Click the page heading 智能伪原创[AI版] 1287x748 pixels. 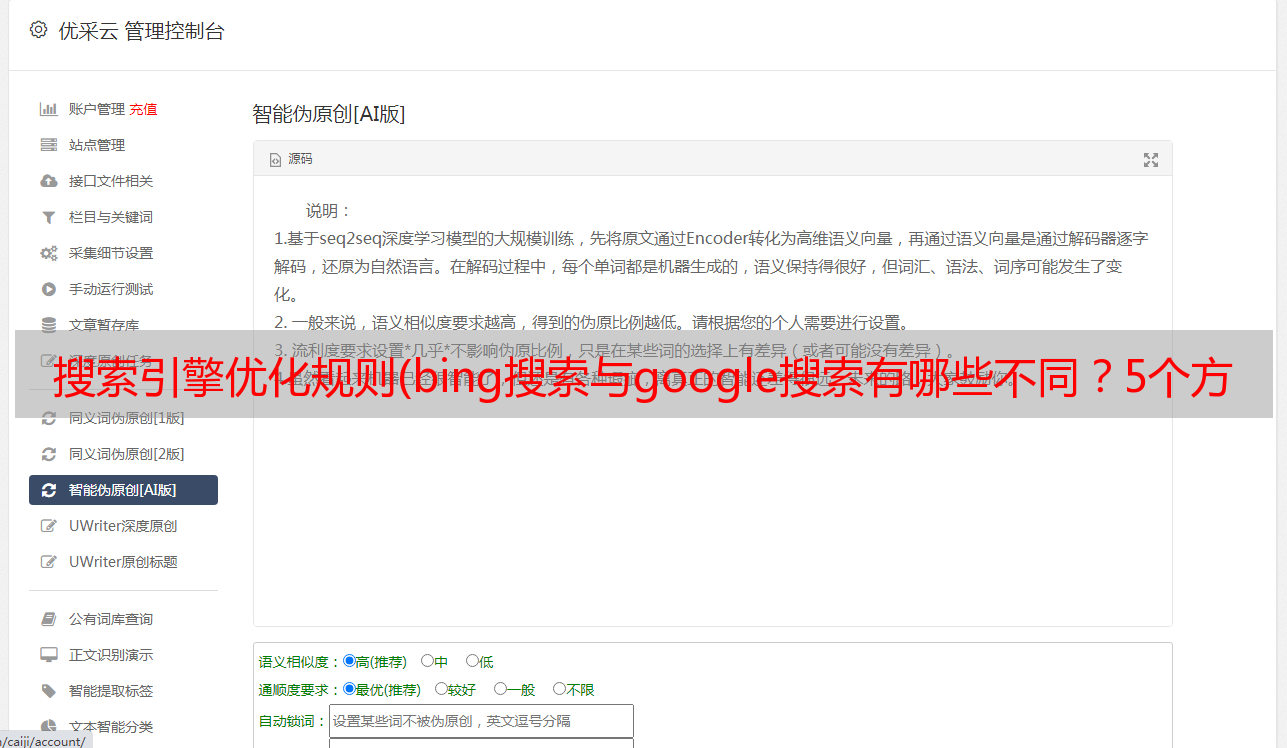pyautogui.click(x=329, y=114)
